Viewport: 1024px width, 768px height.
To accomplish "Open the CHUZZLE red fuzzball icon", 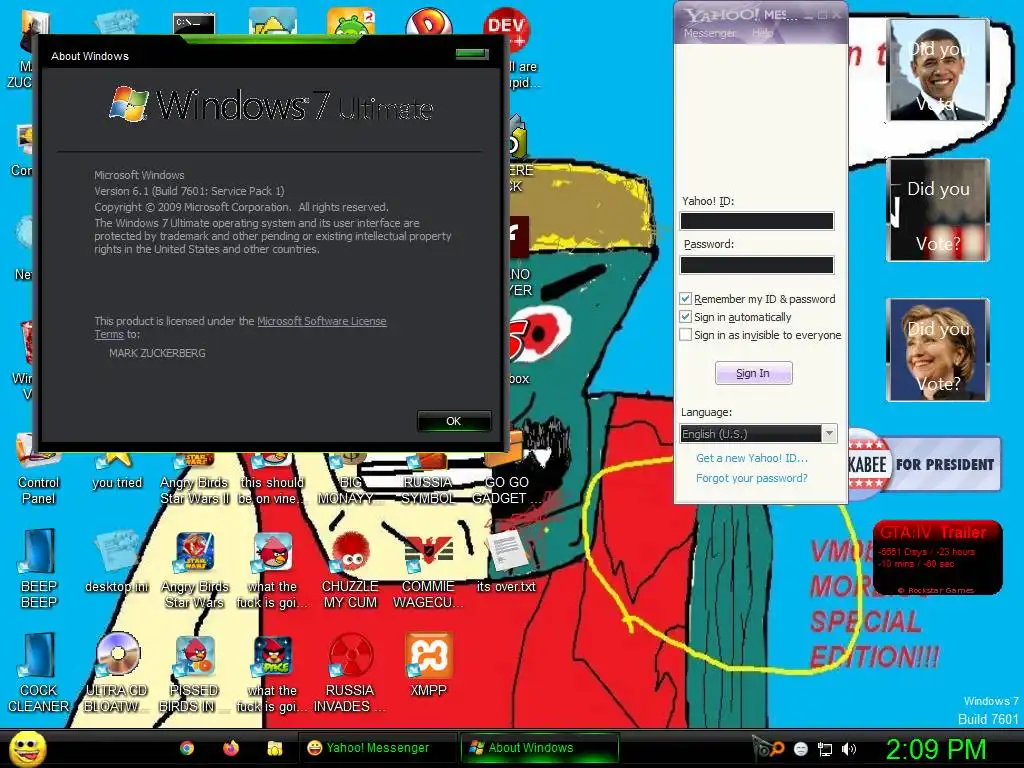I will coord(350,571).
